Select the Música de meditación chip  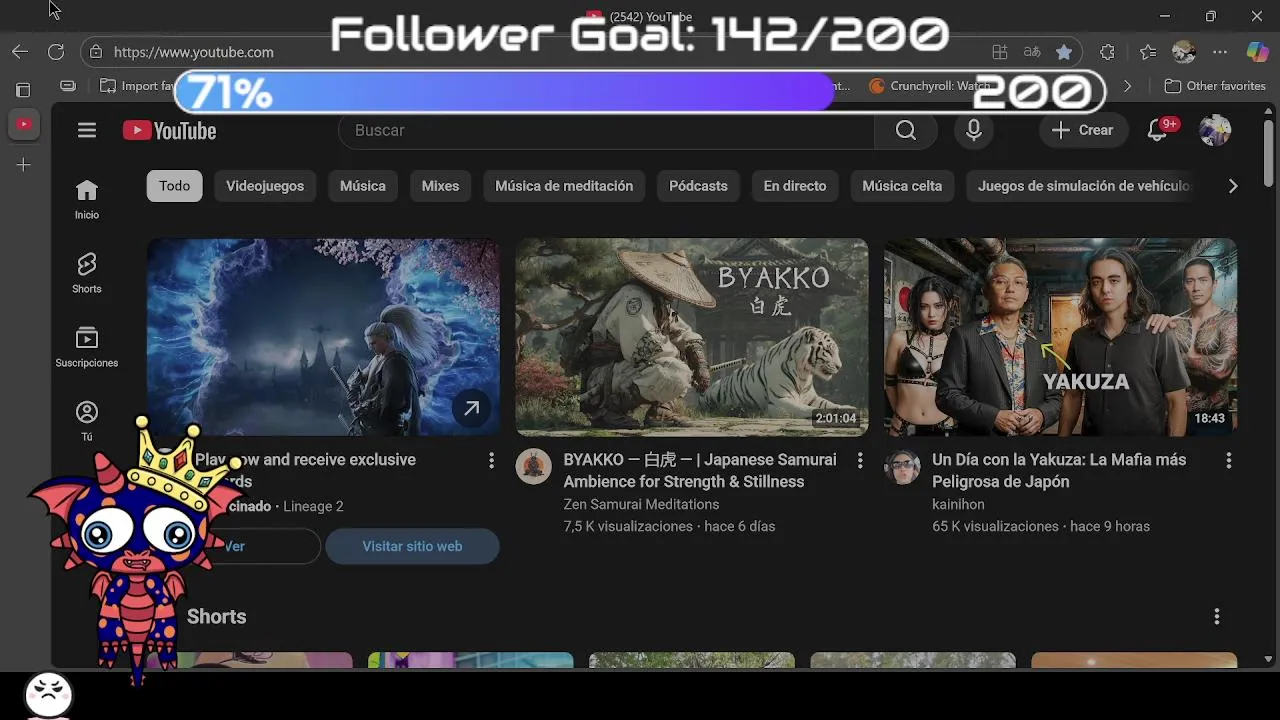[x=564, y=186]
